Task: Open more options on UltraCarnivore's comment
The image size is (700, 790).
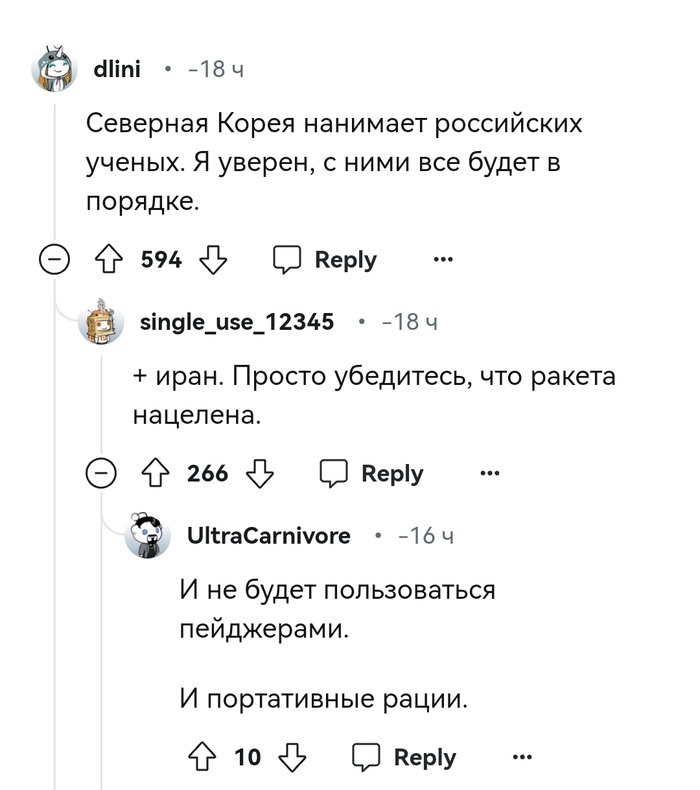Action: pos(522,757)
